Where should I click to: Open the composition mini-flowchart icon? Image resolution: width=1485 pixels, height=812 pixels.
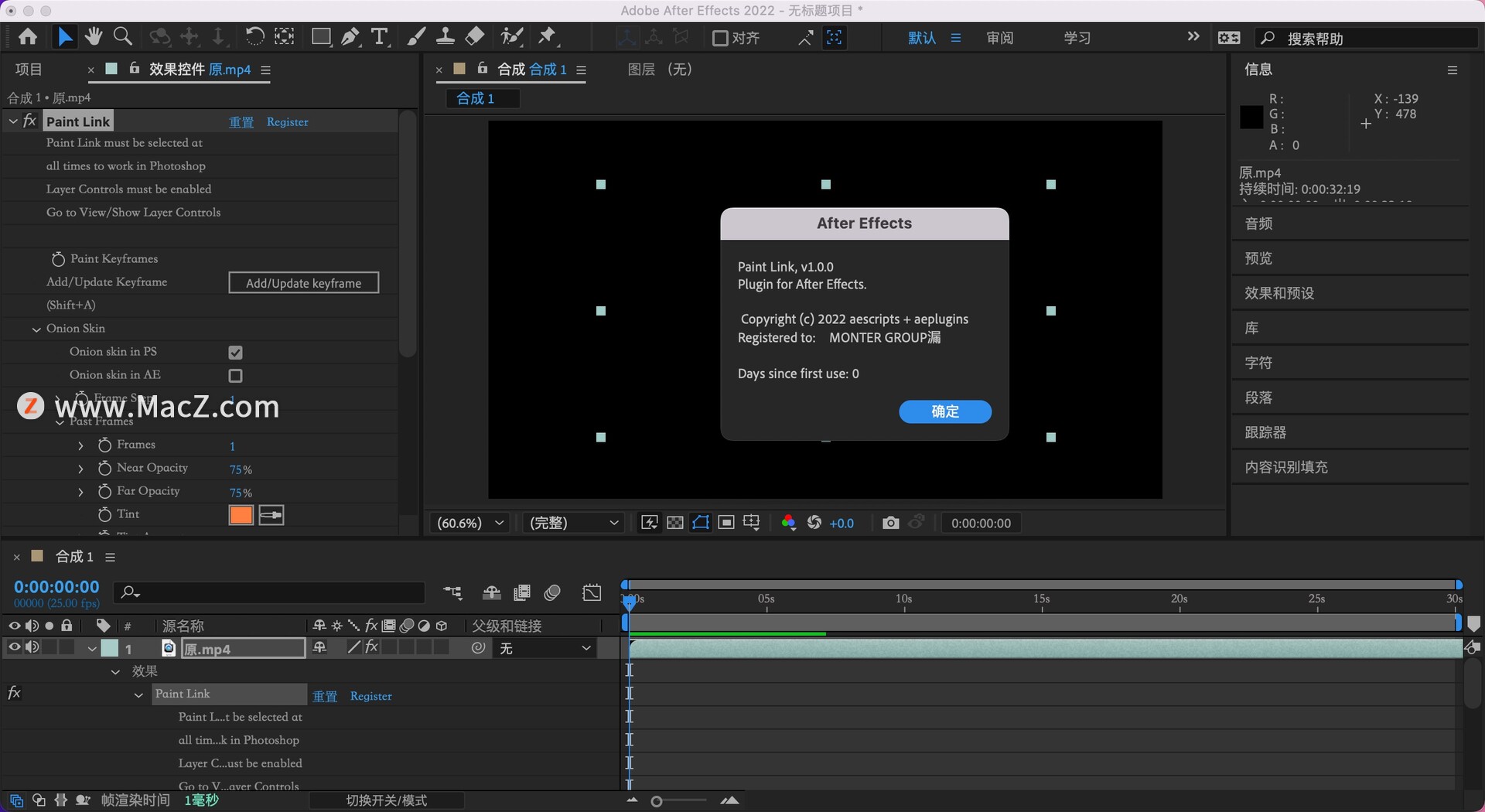pyautogui.click(x=453, y=593)
